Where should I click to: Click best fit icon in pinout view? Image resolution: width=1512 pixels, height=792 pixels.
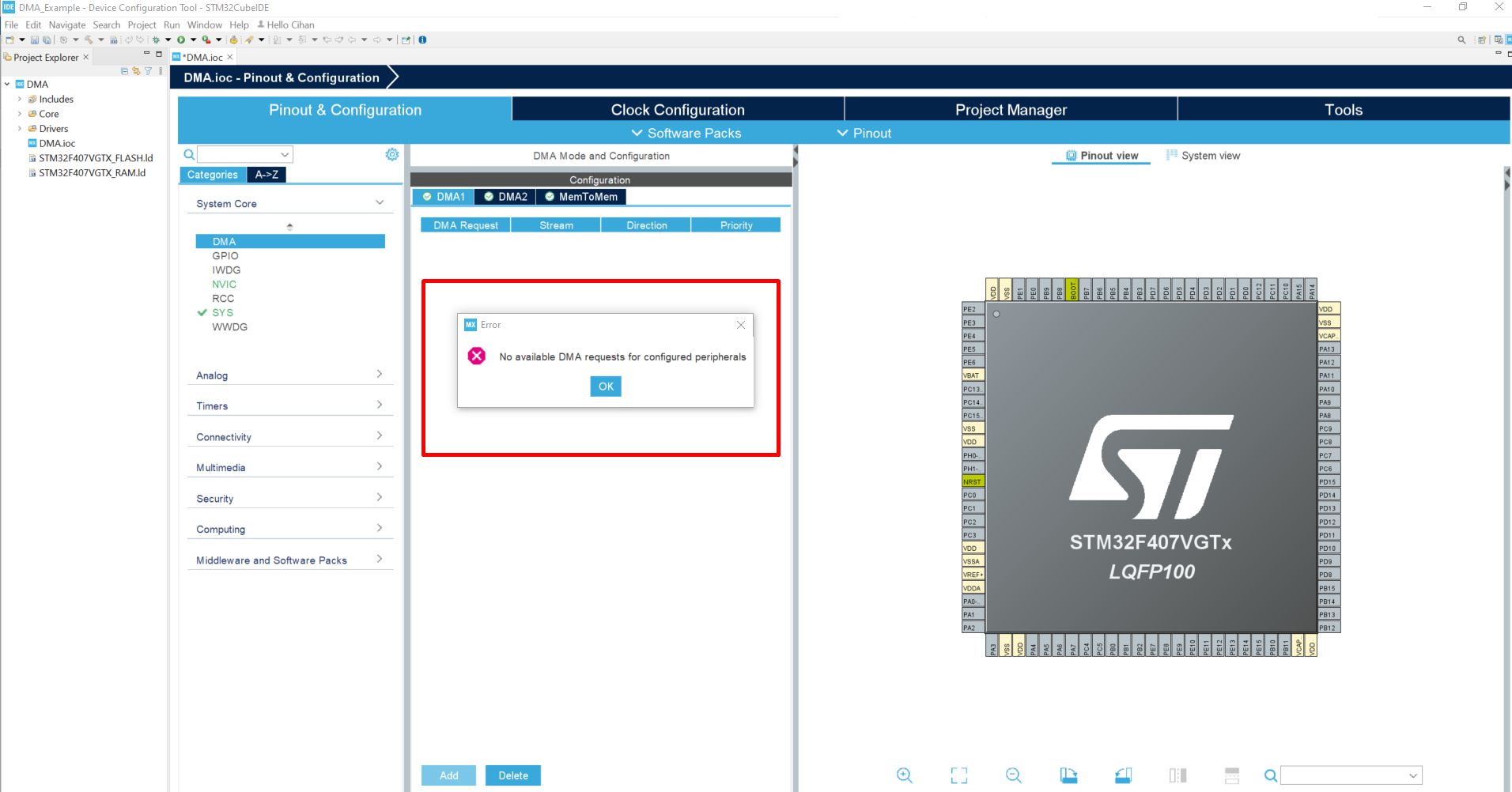point(958,775)
